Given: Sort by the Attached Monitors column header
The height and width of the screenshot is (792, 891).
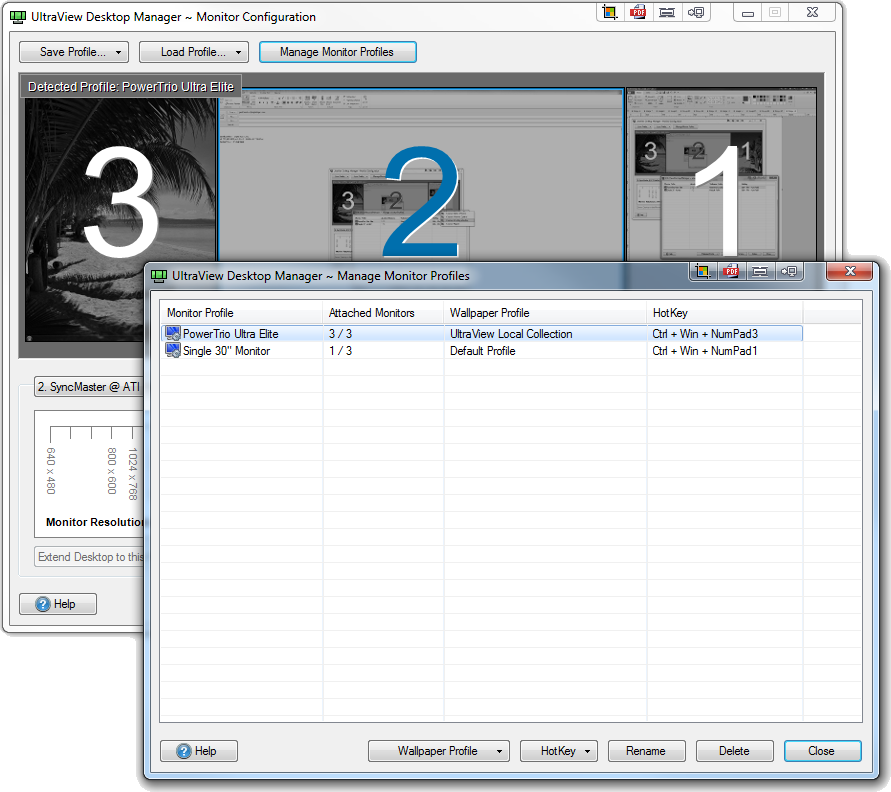Looking at the screenshot, I should 383,313.
